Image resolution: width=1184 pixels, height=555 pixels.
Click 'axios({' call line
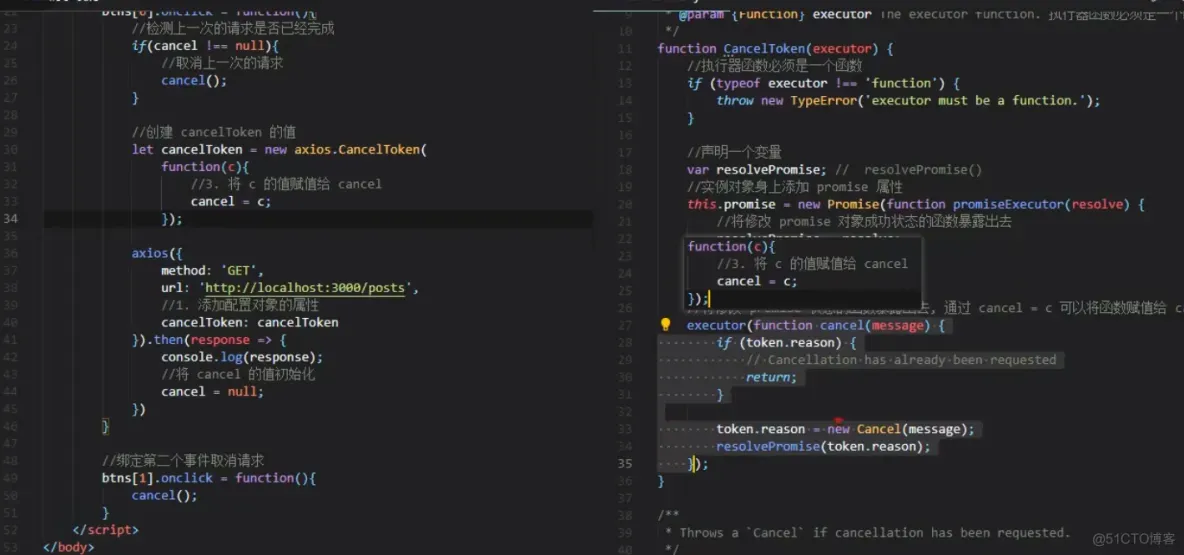[x=157, y=253]
